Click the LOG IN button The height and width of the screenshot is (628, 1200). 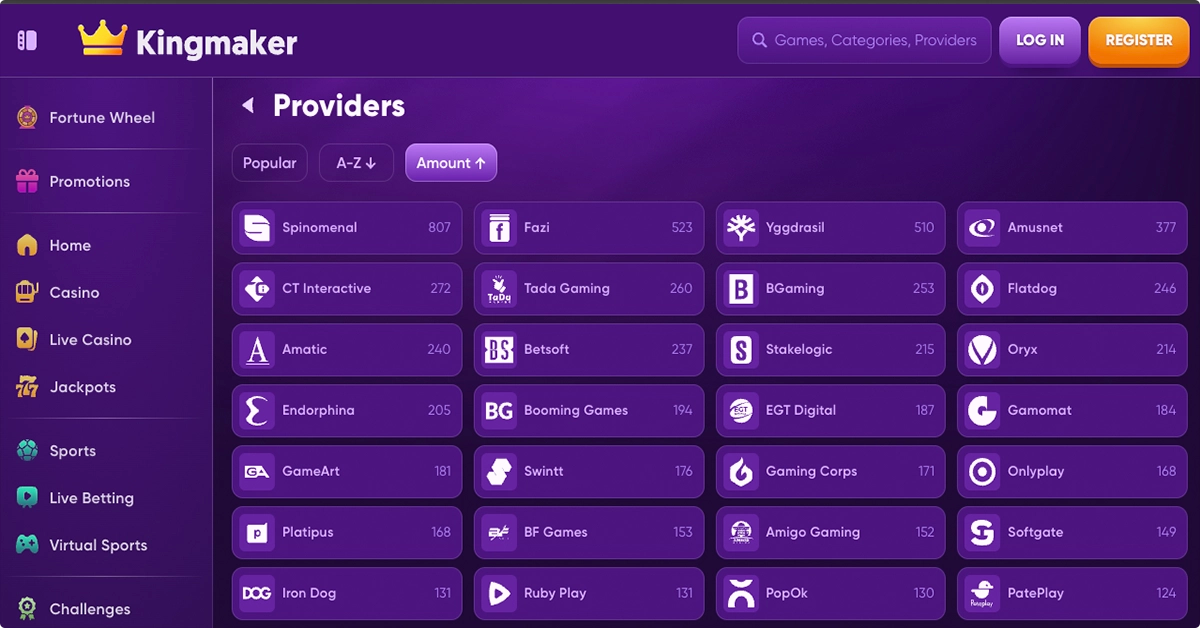click(1040, 41)
